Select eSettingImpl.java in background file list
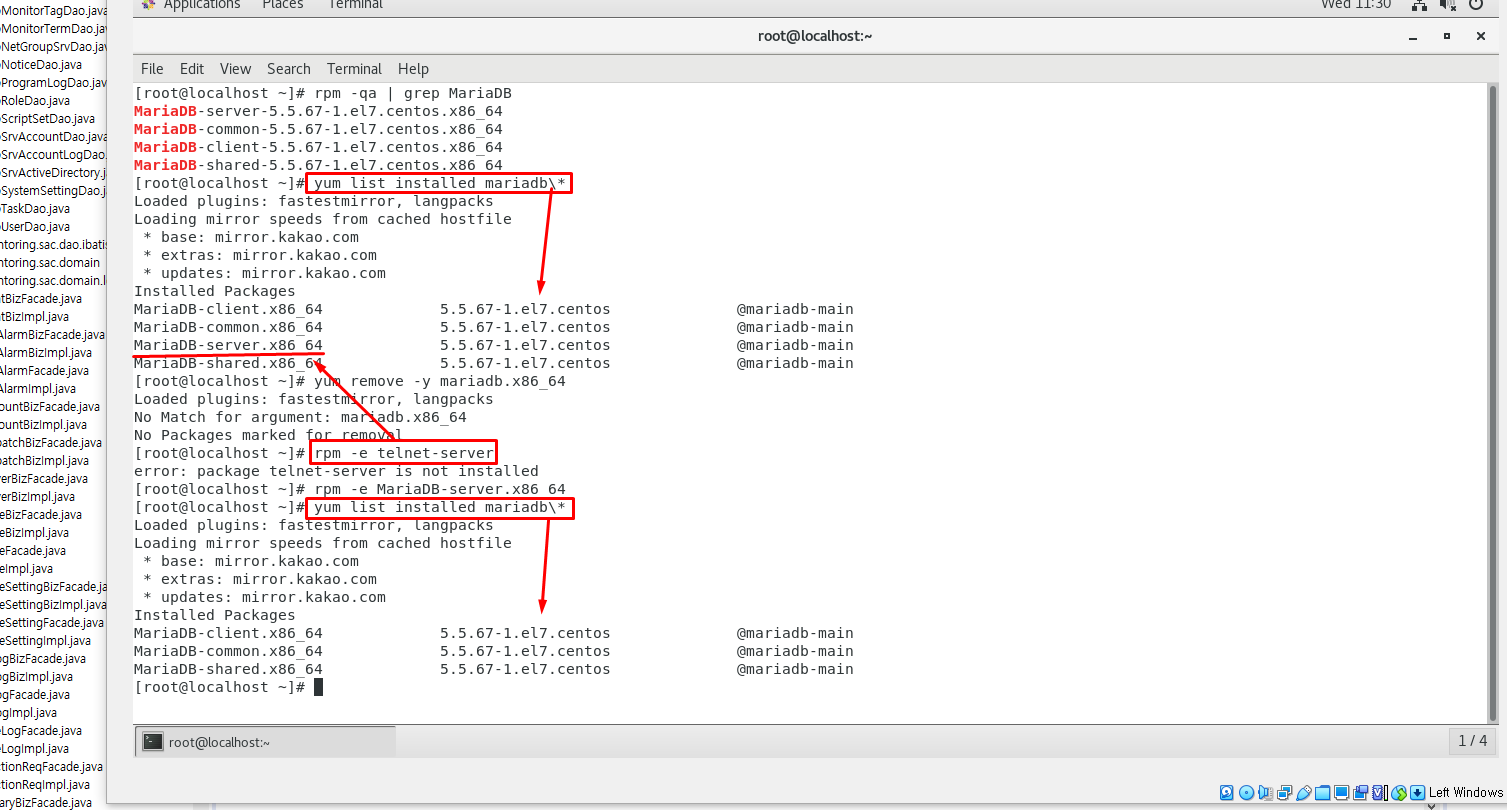The height and width of the screenshot is (810, 1507). click(46, 641)
